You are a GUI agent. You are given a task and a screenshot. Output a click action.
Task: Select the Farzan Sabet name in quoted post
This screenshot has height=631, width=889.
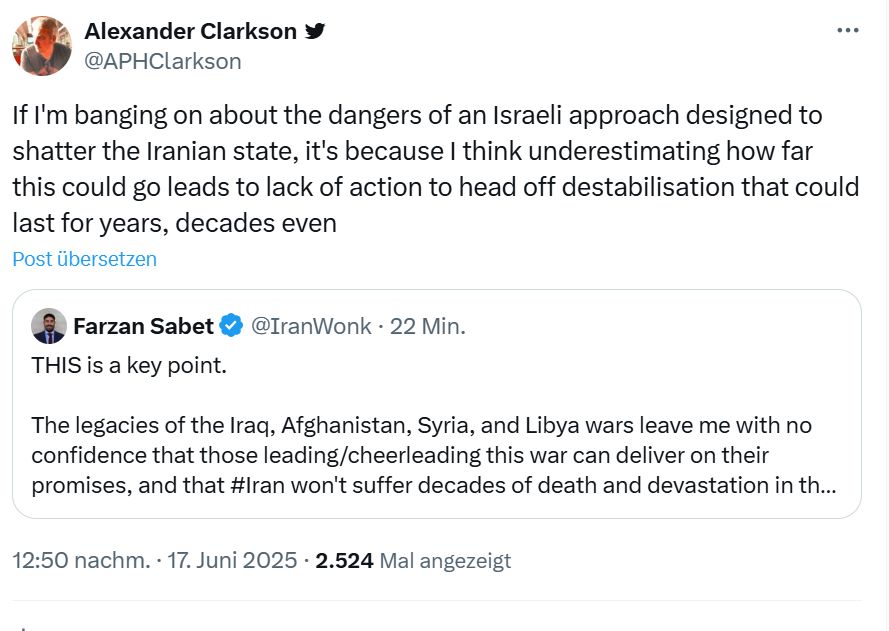pyautogui.click(x=143, y=327)
